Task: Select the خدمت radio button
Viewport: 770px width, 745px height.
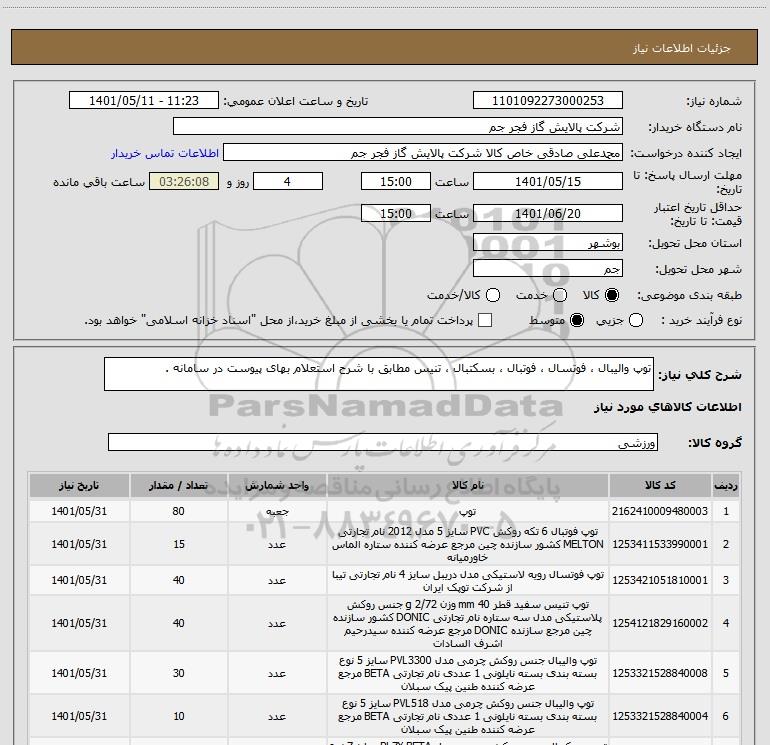Action: (560, 295)
